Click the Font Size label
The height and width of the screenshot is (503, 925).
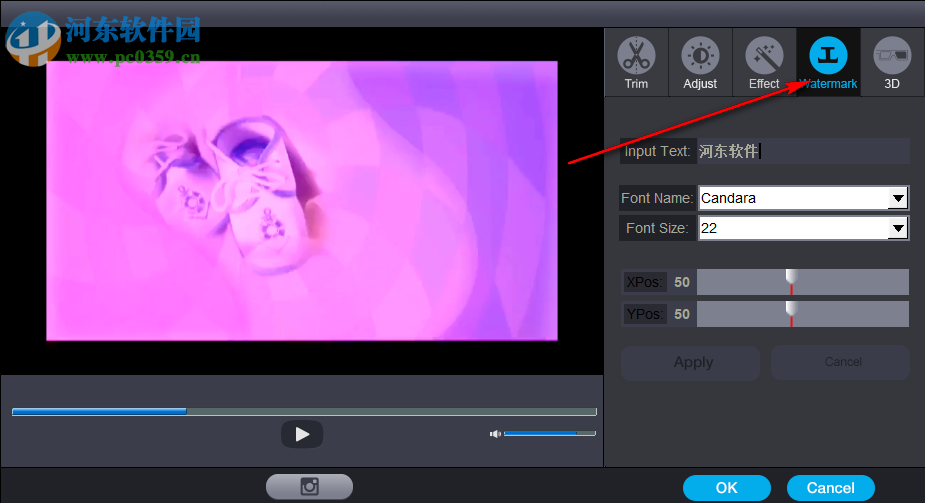coord(657,228)
